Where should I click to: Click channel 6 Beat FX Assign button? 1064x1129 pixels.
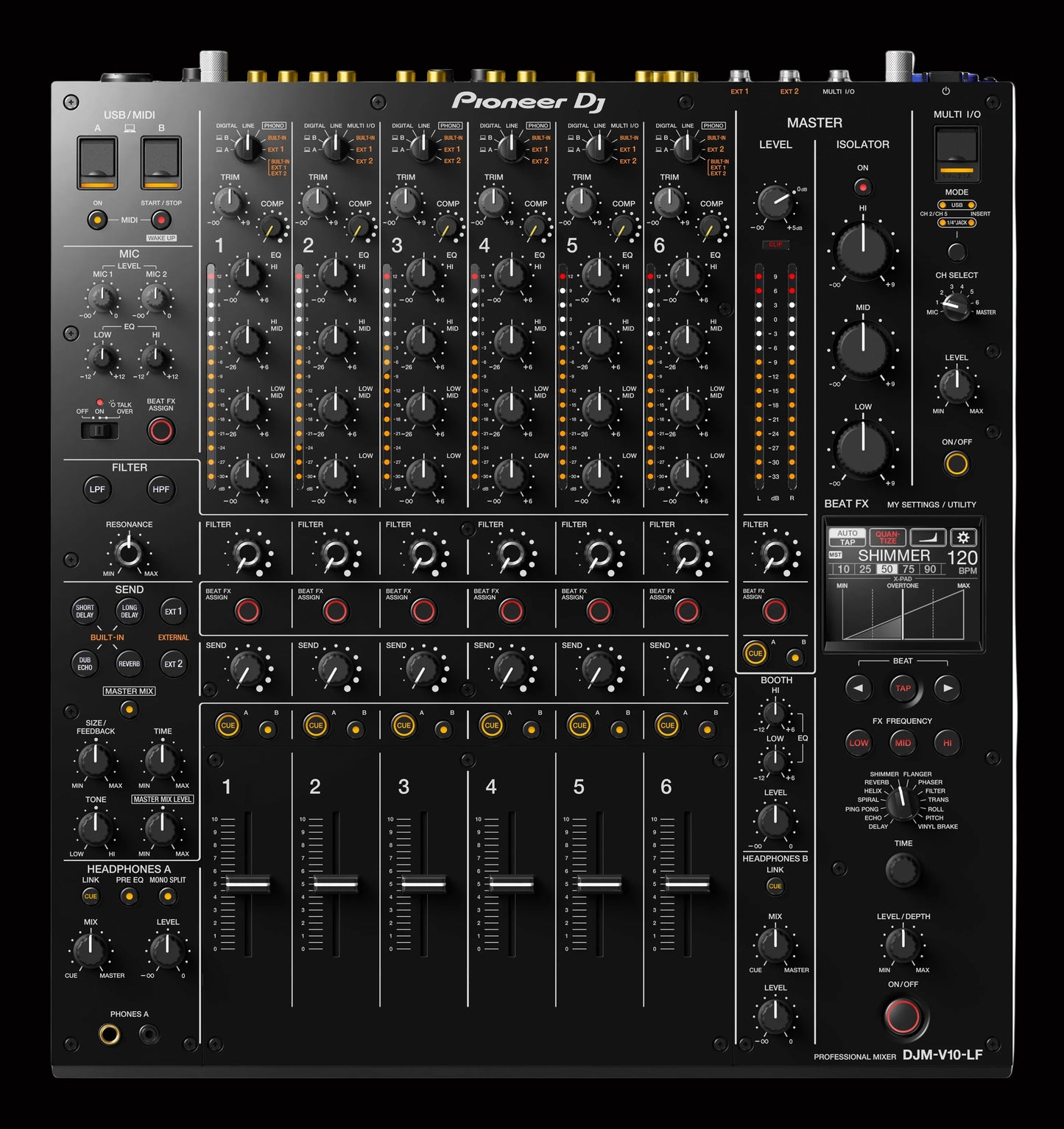[687, 611]
